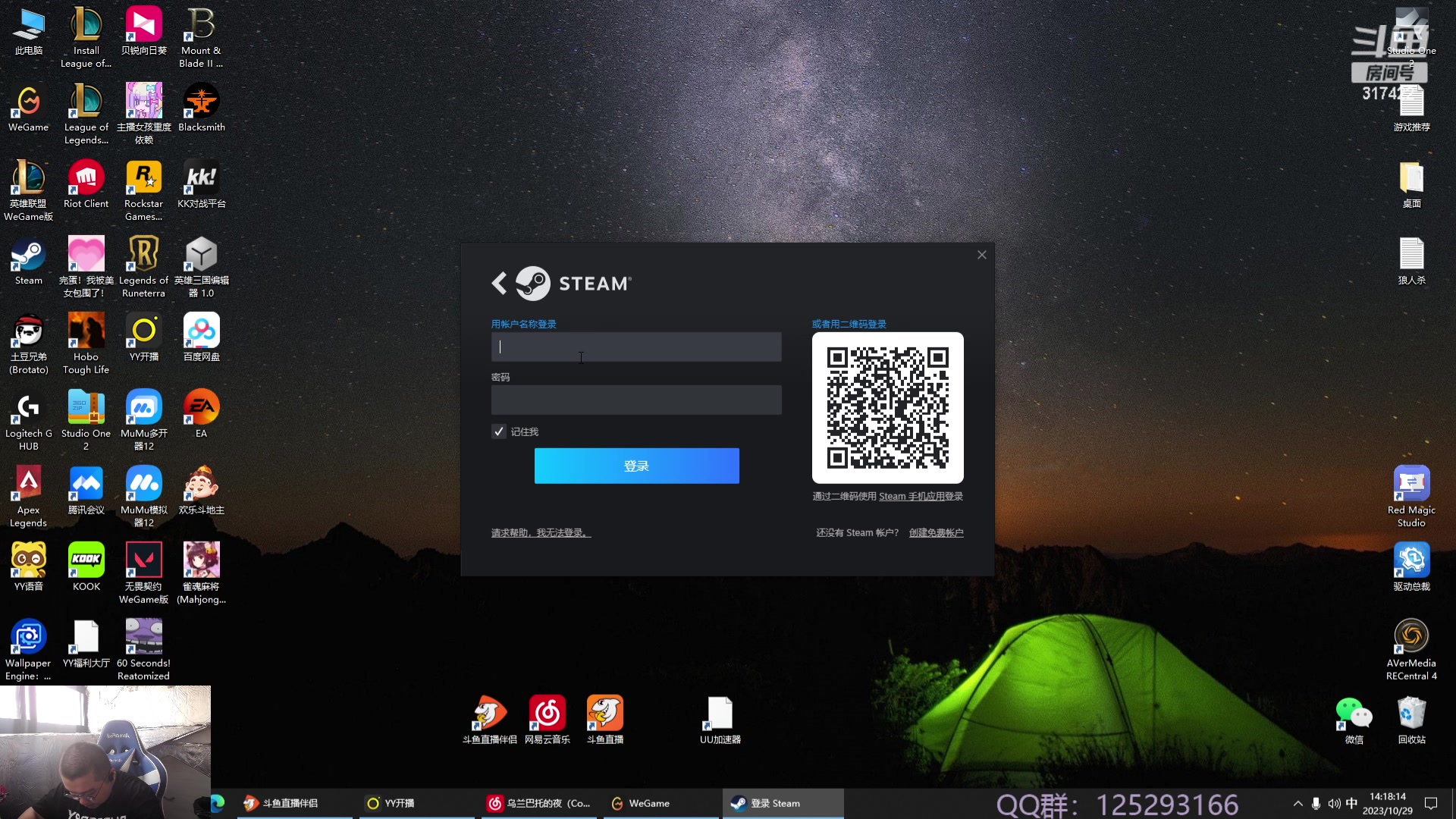Open the 请求帮助 can't sign in link
Screen dimensions: 1456x819
click(x=541, y=533)
